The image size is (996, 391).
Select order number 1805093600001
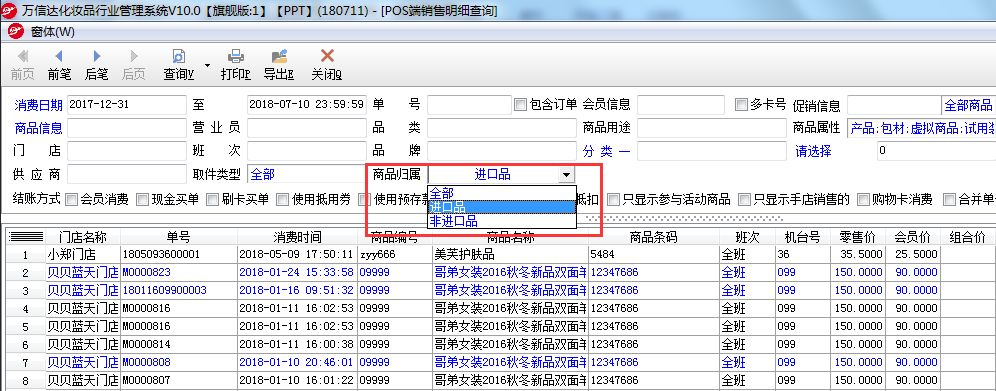click(178, 255)
